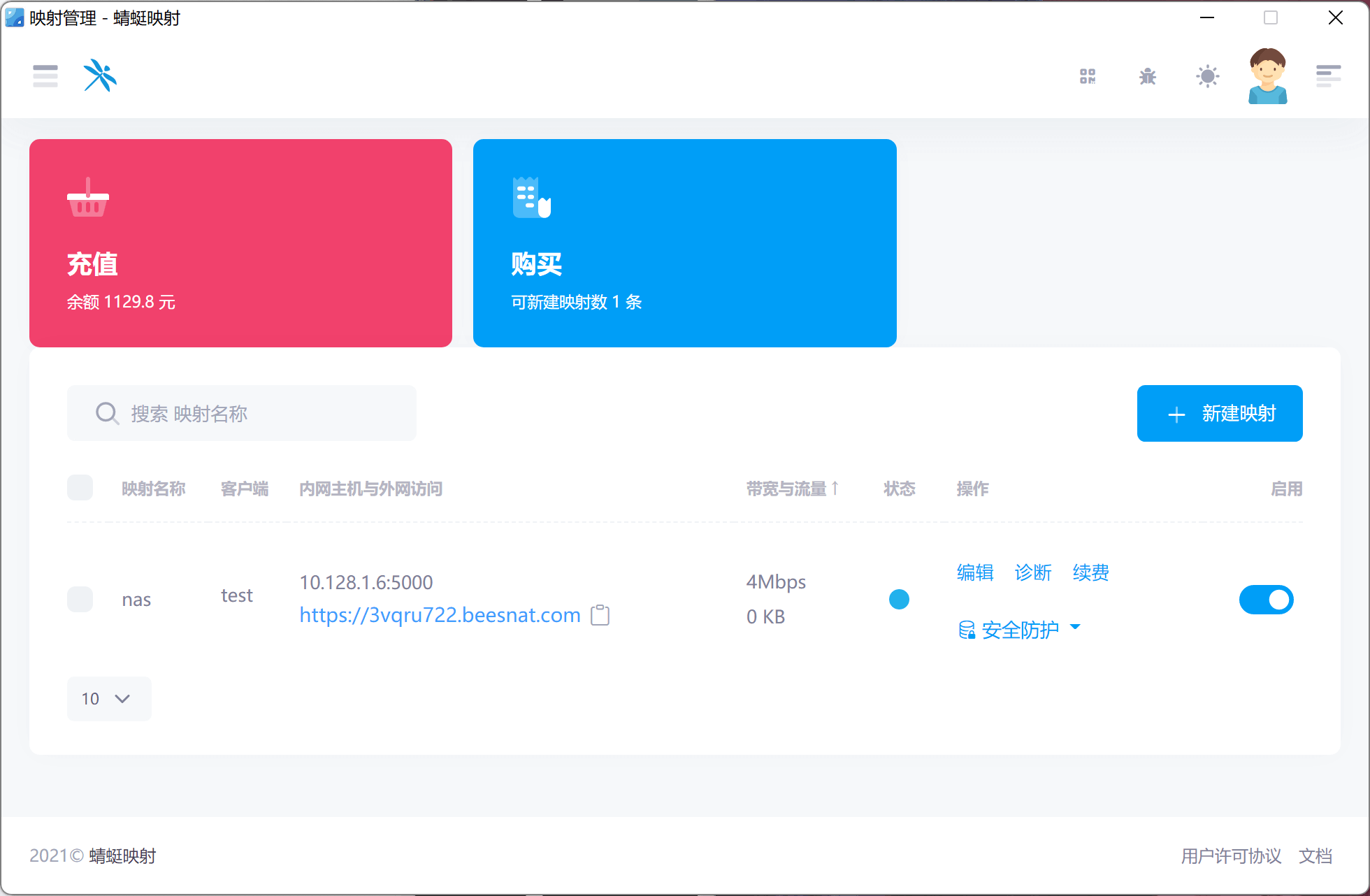The height and width of the screenshot is (896, 1370).
Task: Click the 客户端 column header
Action: point(245,489)
